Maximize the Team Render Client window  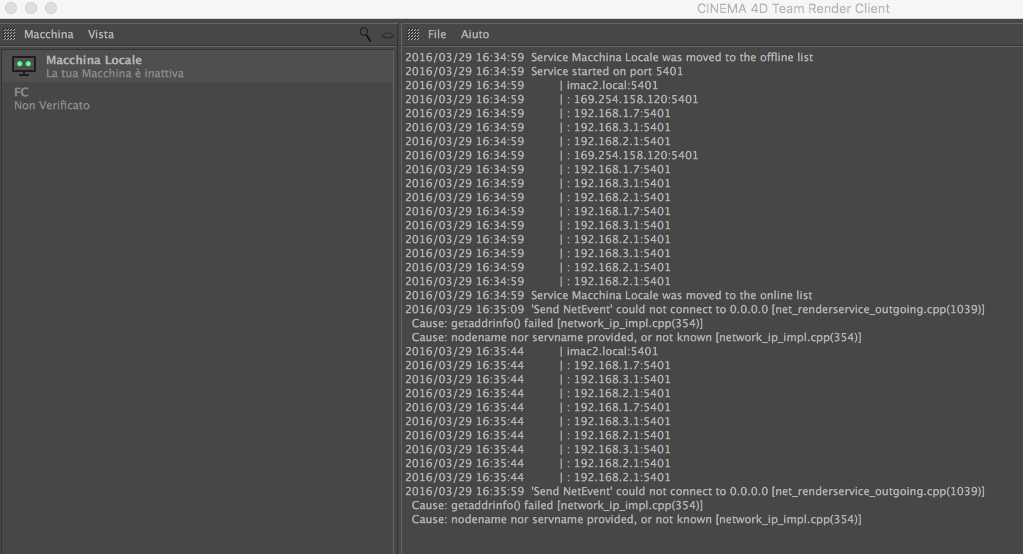51,8
